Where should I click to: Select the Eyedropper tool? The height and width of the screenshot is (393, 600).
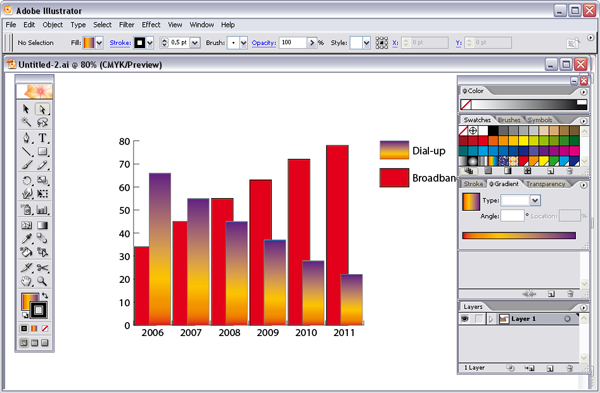26,239
